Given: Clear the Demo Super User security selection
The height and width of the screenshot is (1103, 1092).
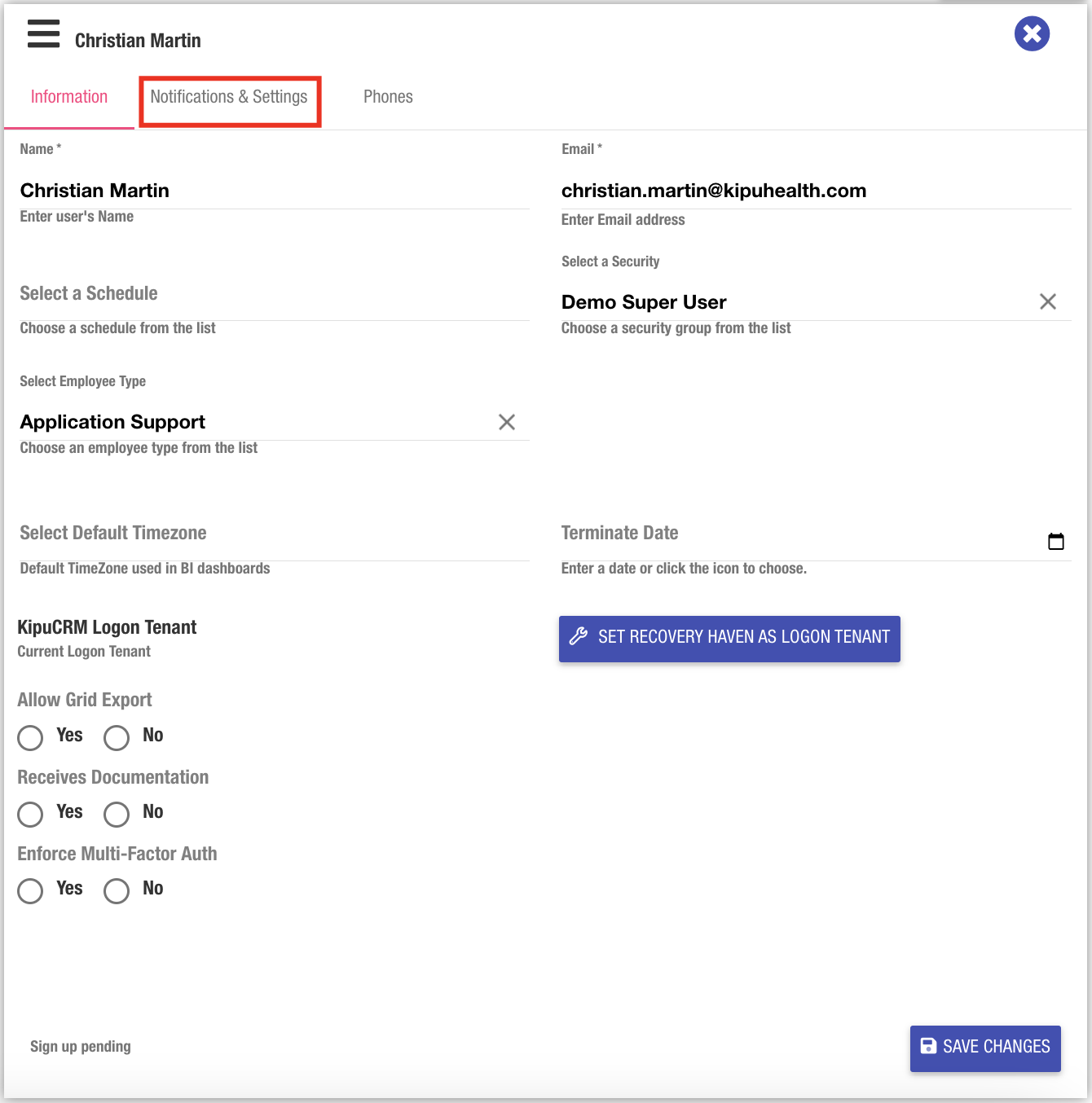Looking at the screenshot, I should click(x=1047, y=302).
